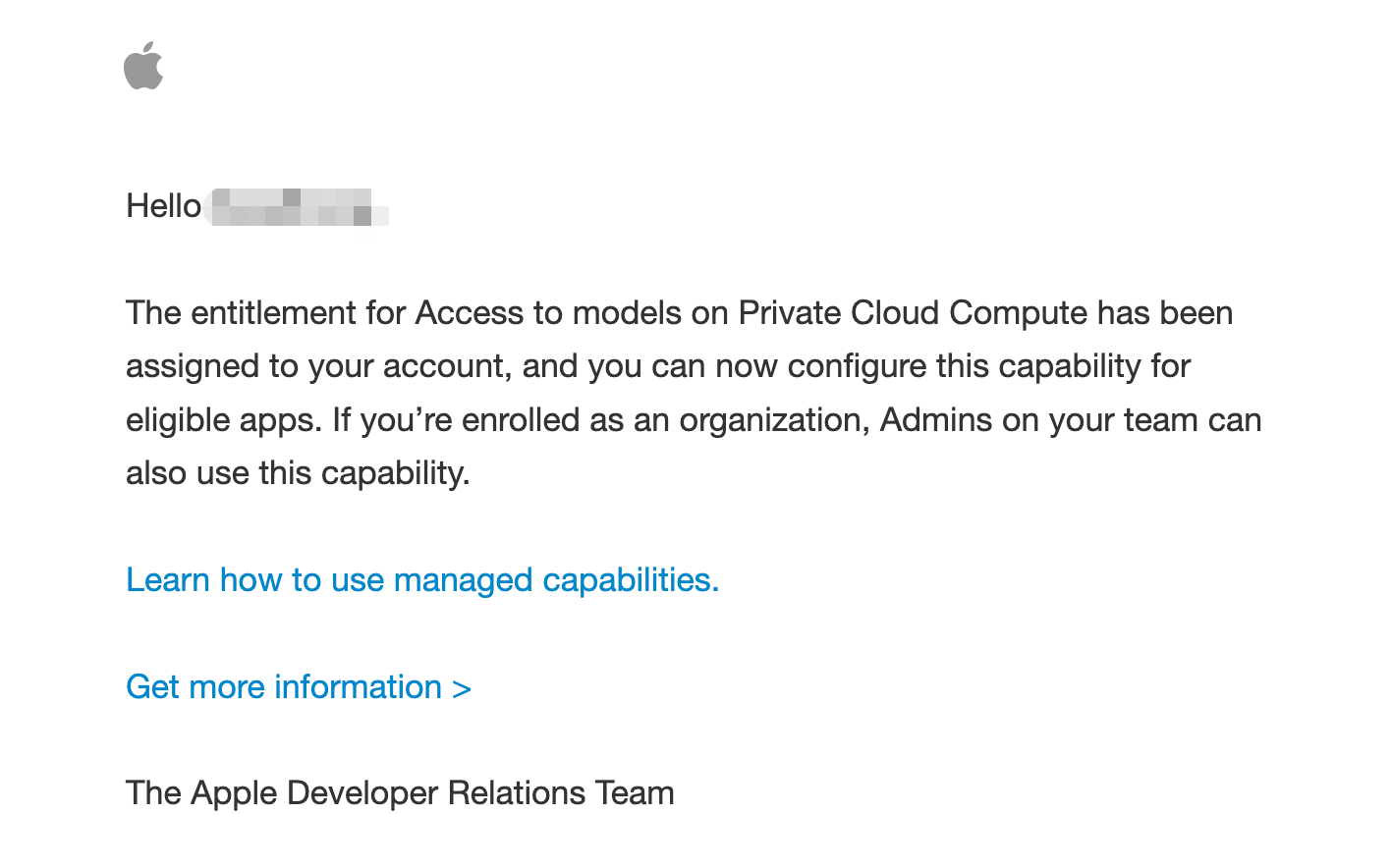Click the text also use this capability
The height and width of the screenshot is (868, 1391).
tap(298, 473)
